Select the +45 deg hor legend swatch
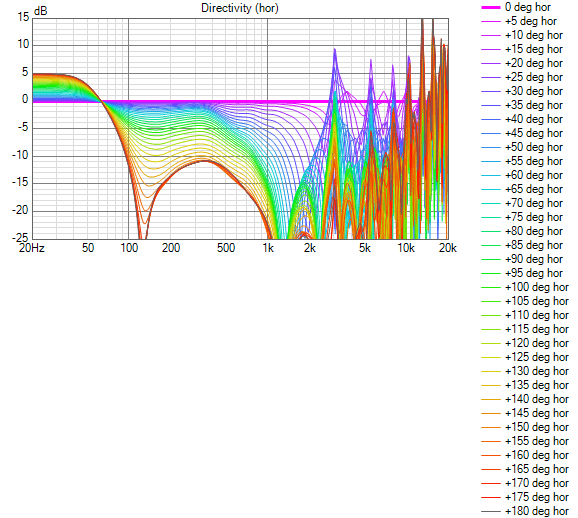Viewport: 578px width, 518px height. point(491,133)
